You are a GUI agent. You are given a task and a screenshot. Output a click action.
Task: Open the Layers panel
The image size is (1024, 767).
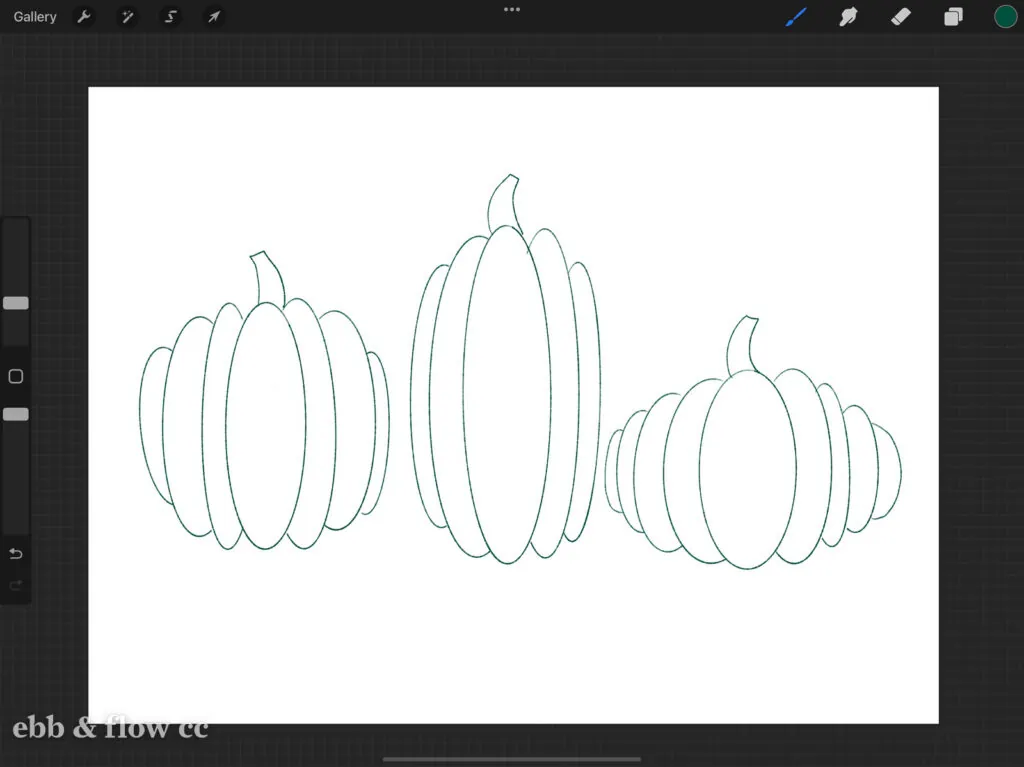point(953,17)
